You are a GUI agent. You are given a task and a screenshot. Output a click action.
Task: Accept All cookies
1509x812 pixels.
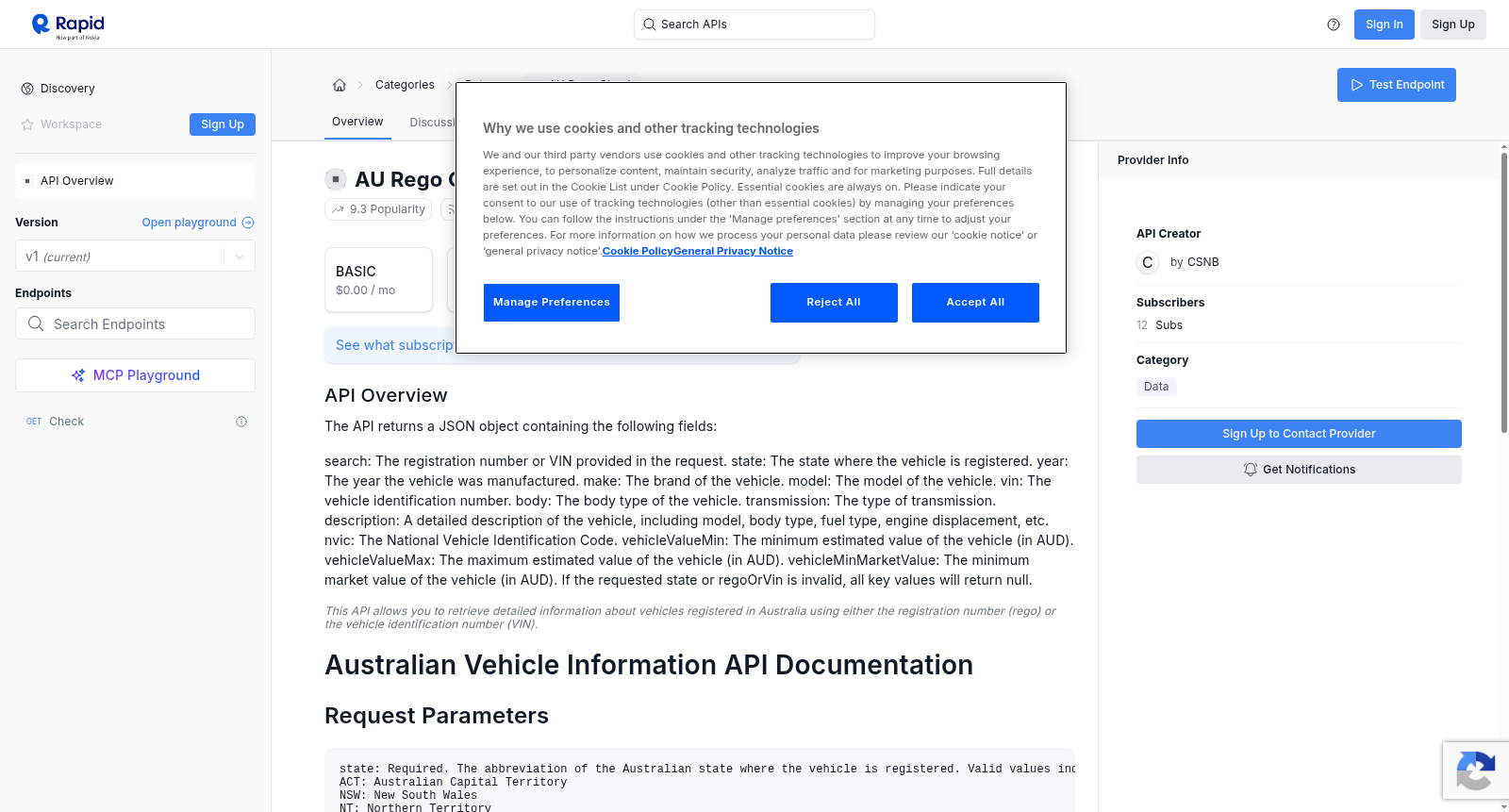[x=975, y=303]
